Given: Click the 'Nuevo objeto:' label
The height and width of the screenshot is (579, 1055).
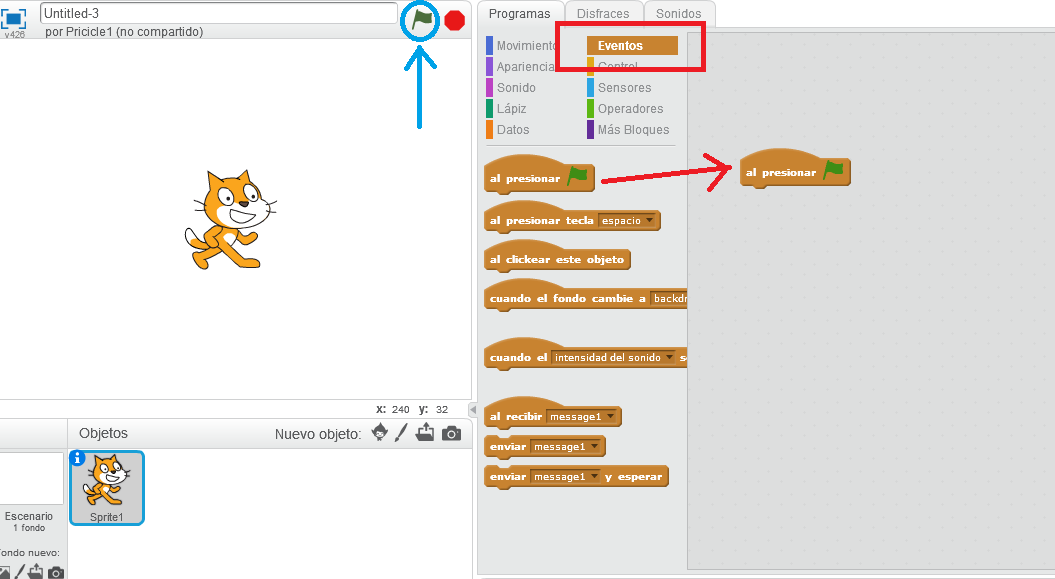Looking at the screenshot, I should click(318, 434).
